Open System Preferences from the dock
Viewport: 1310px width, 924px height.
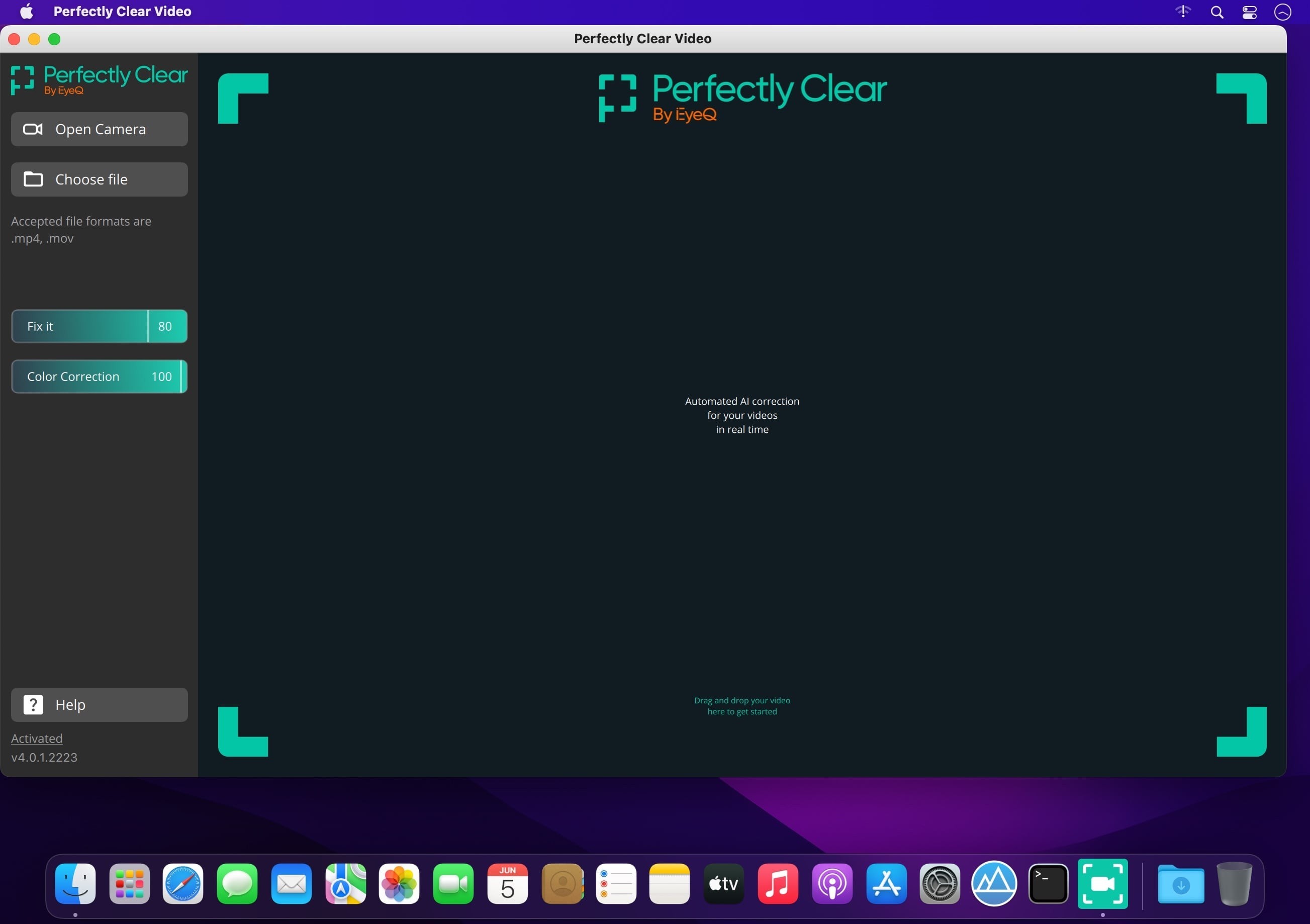tap(939, 884)
